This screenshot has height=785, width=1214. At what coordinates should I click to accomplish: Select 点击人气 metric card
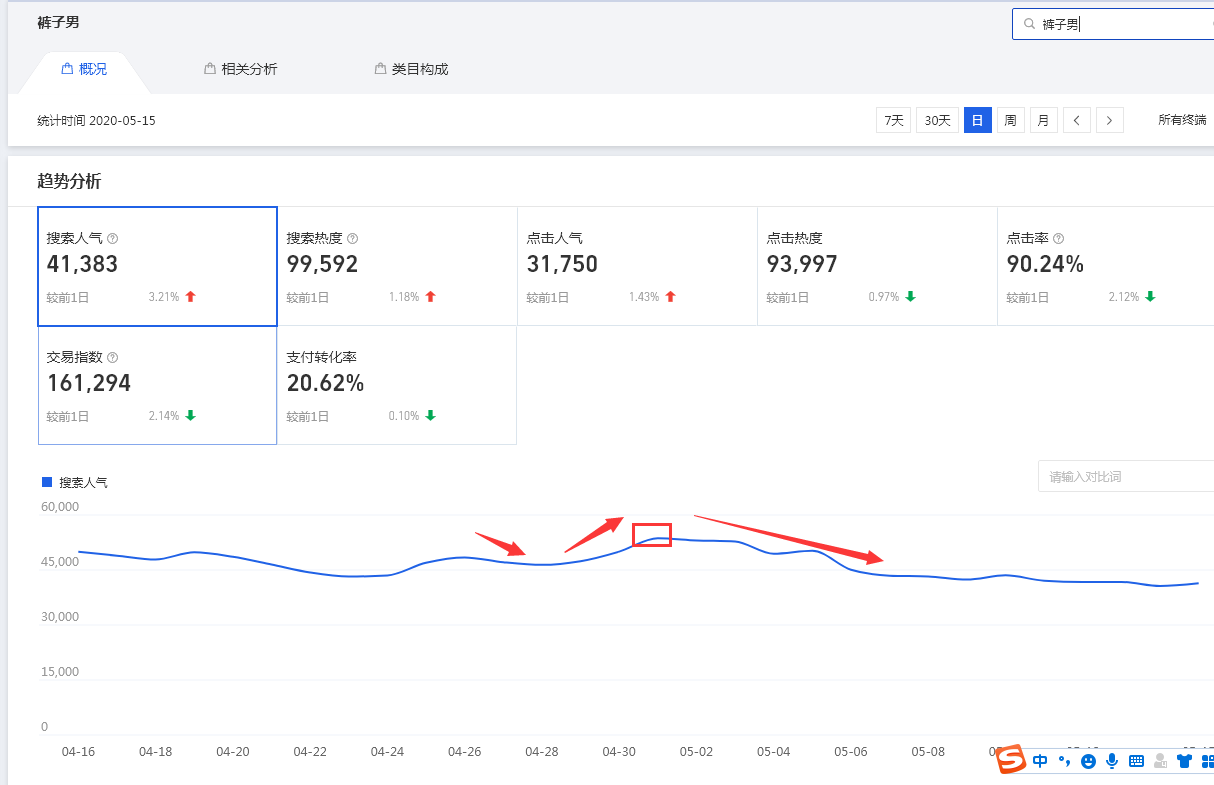637,266
